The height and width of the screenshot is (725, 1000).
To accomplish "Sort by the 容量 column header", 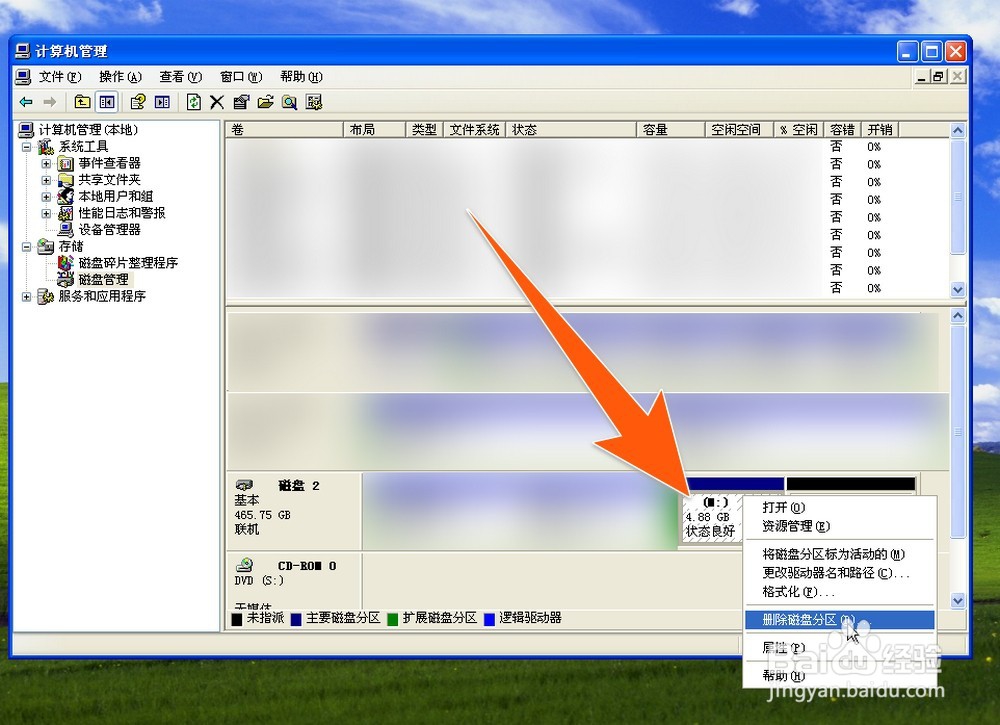I will tap(670, 129).
